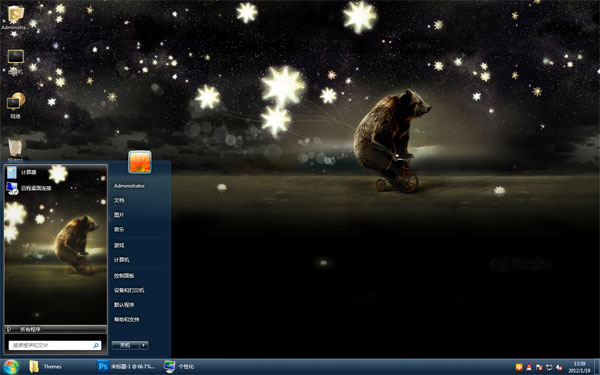Screen dimensions: 600x375
Task: Open Control Panel (控制面板)
Action: pyautogui.click(x=124, y=276)
